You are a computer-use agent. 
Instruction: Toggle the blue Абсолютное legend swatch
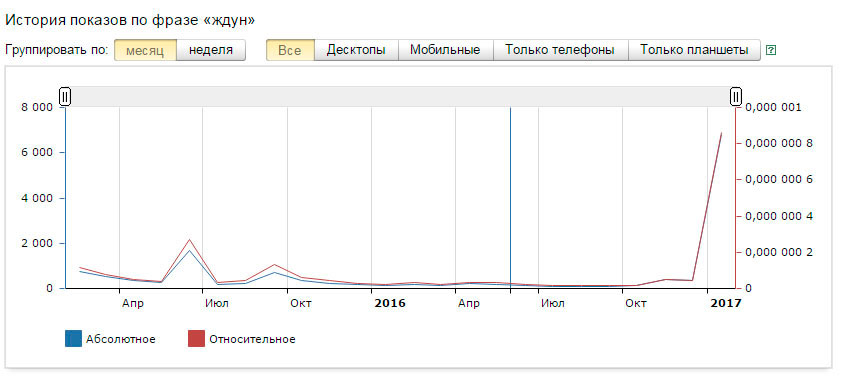pyautogui.click(x=73, y=339)
